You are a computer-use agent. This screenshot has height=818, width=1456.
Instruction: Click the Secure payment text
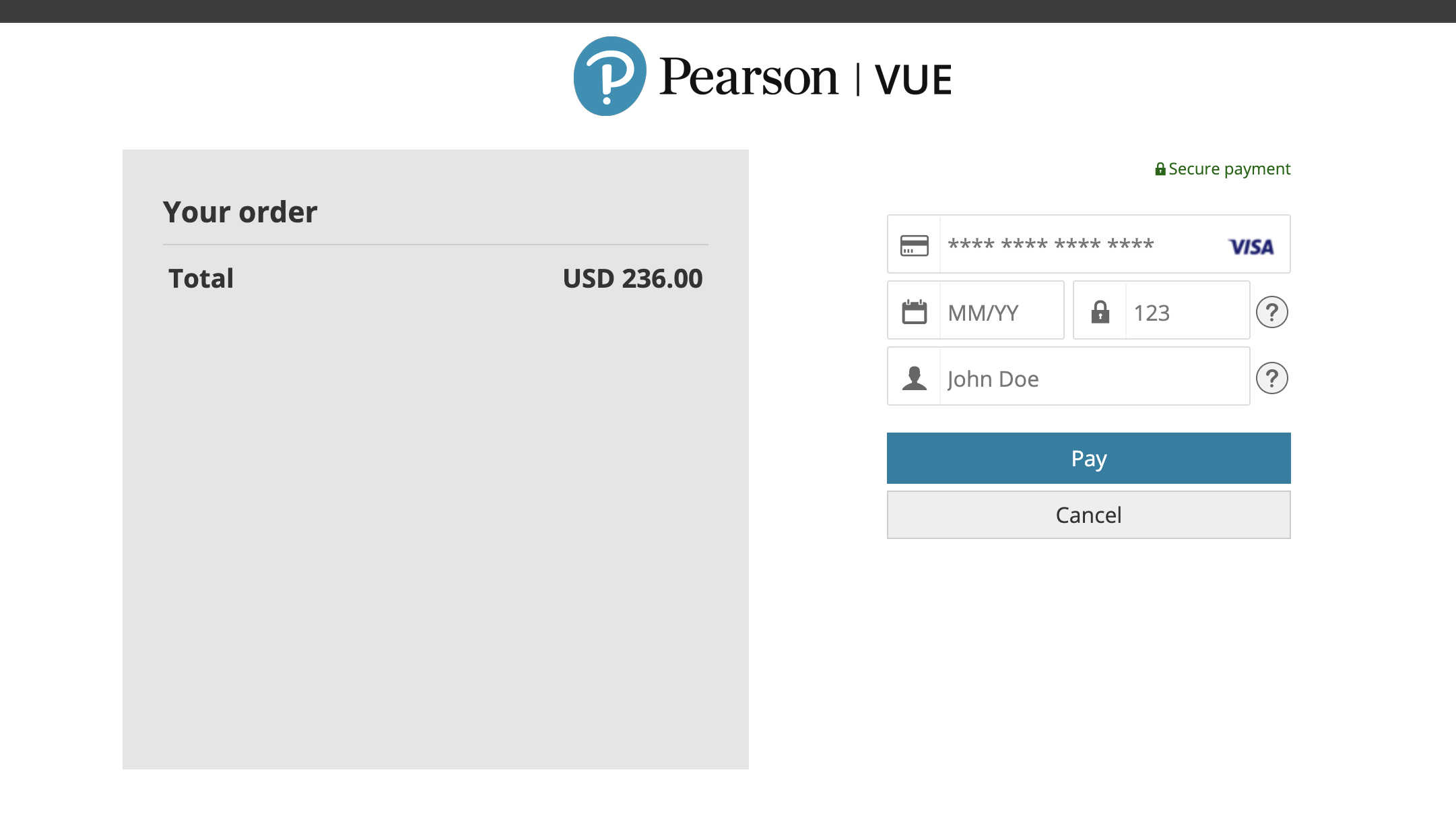pyautogui.click(x=1229, y=169)
